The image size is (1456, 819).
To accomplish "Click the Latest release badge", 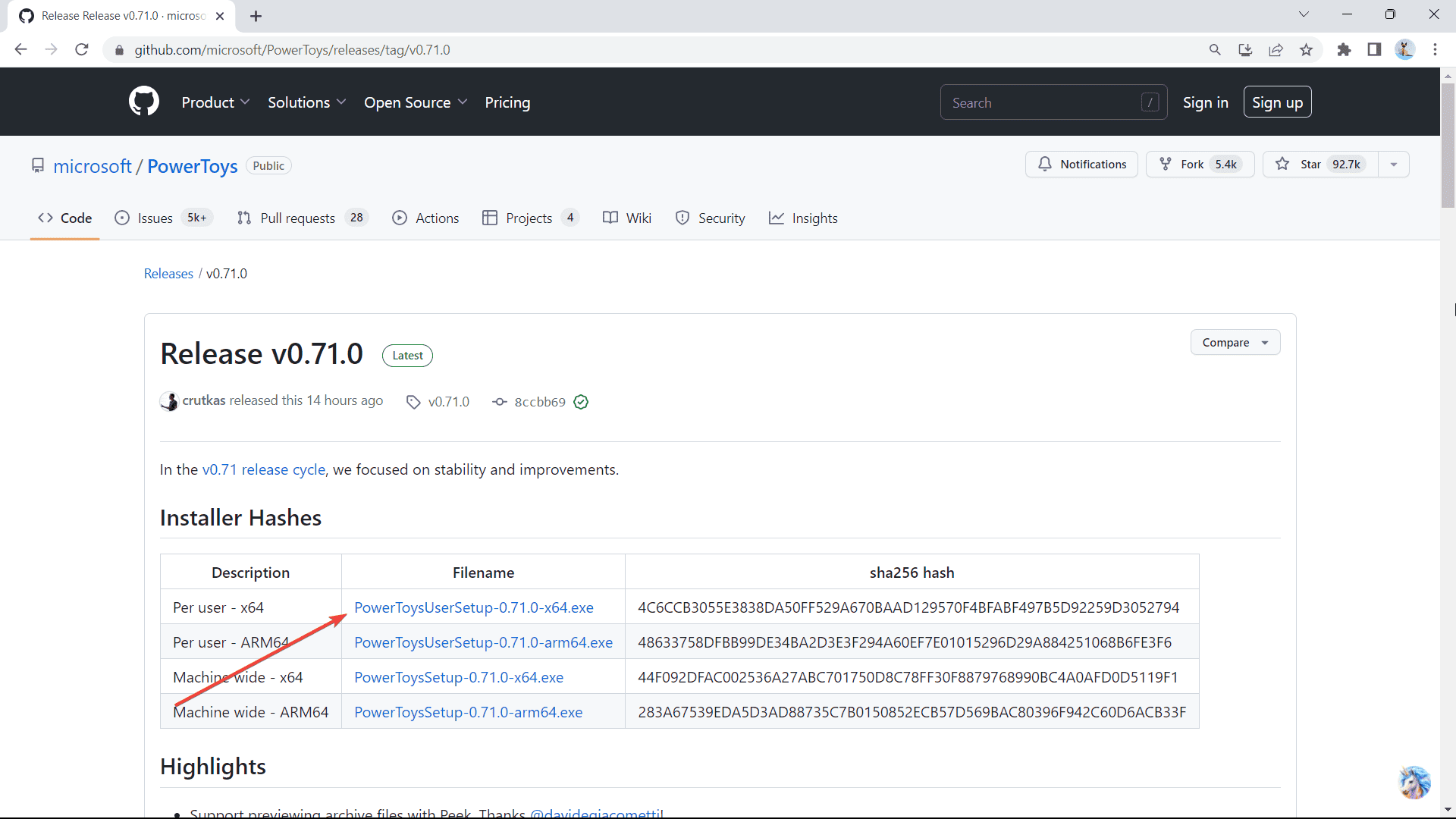I will coord(407,356).
